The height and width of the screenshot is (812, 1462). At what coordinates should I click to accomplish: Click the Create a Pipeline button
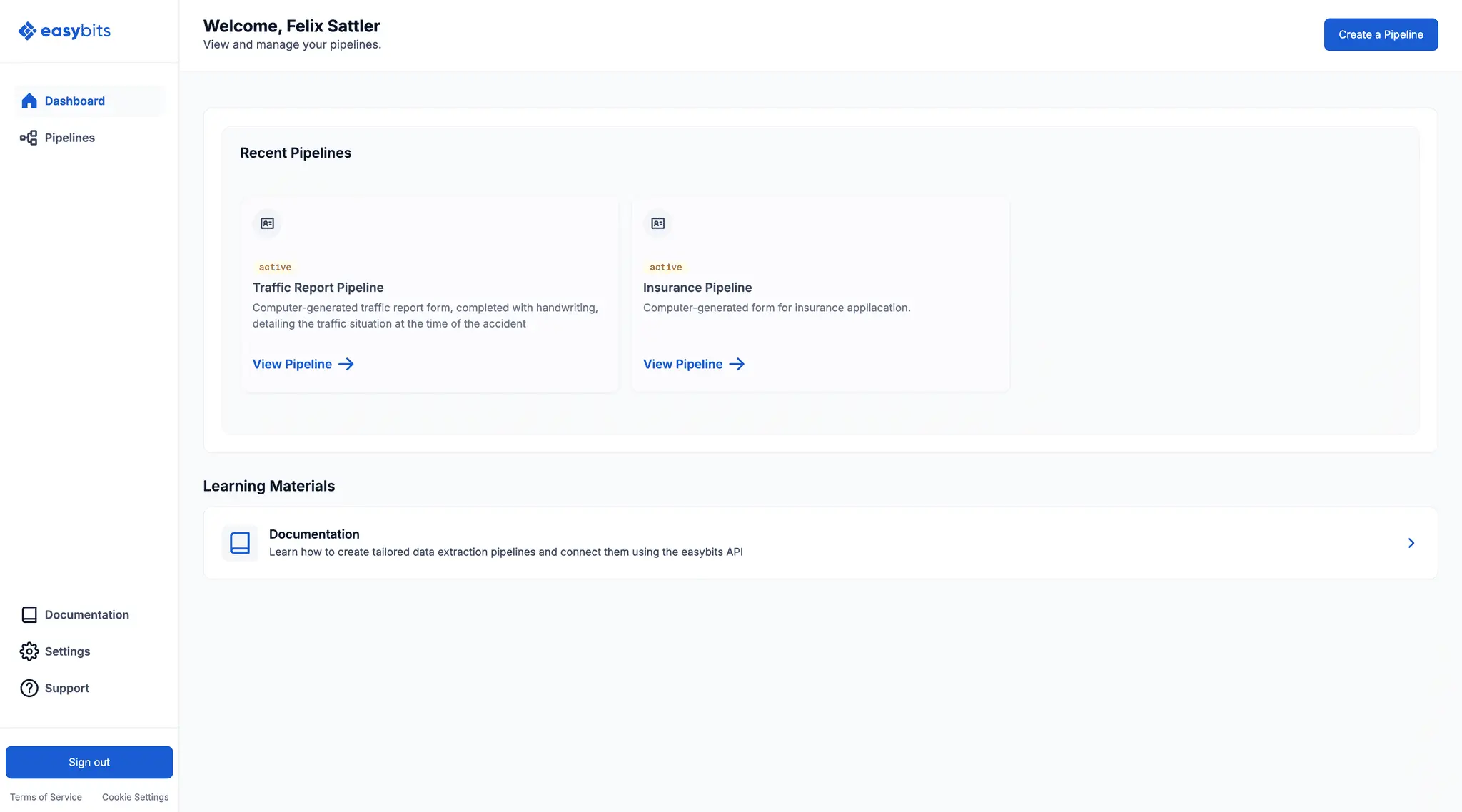(x=1381, y=34)
